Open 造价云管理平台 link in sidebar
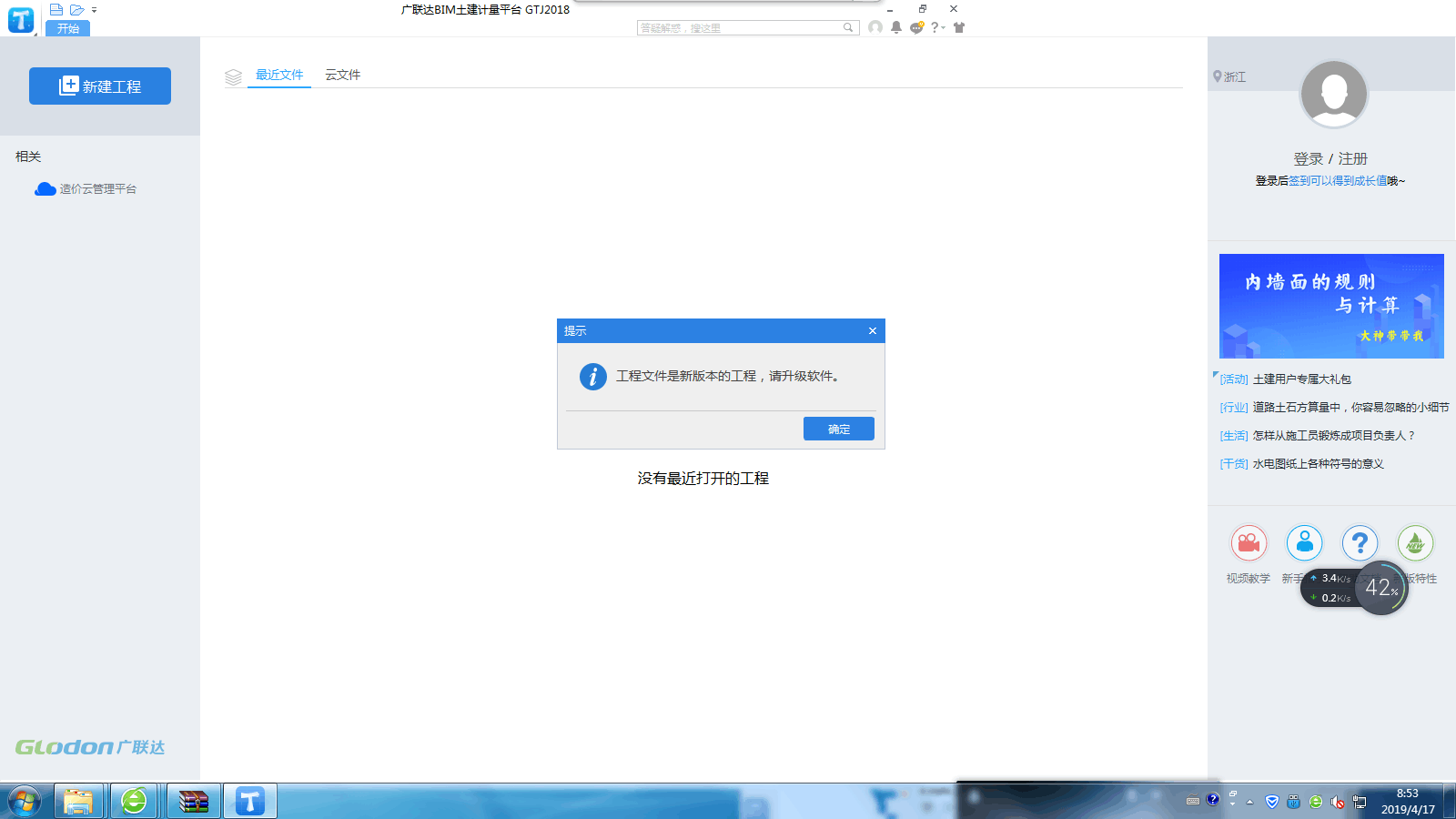 [x=86, y=188]
